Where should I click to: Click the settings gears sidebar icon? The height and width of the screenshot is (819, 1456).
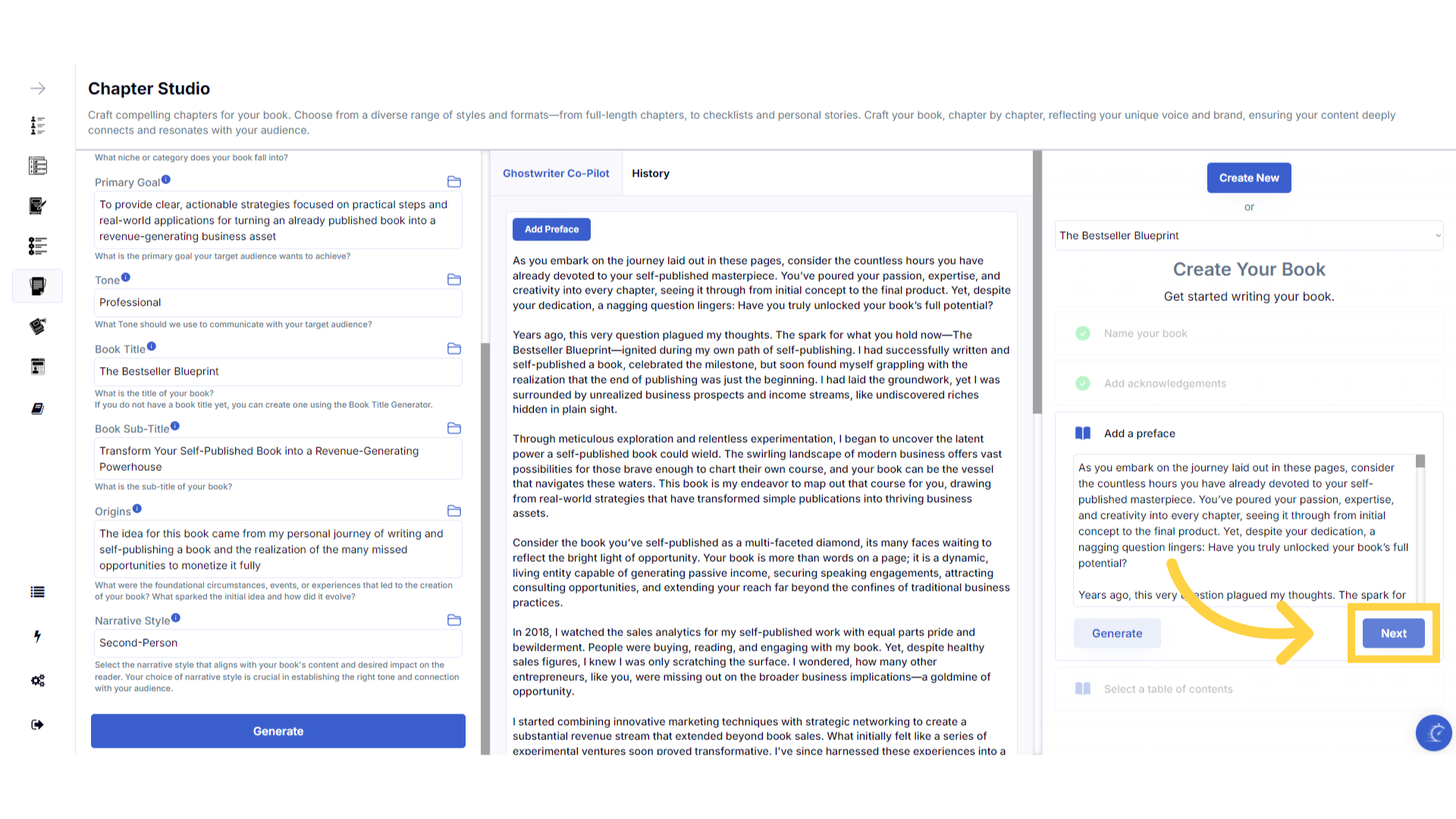[37, 680]
